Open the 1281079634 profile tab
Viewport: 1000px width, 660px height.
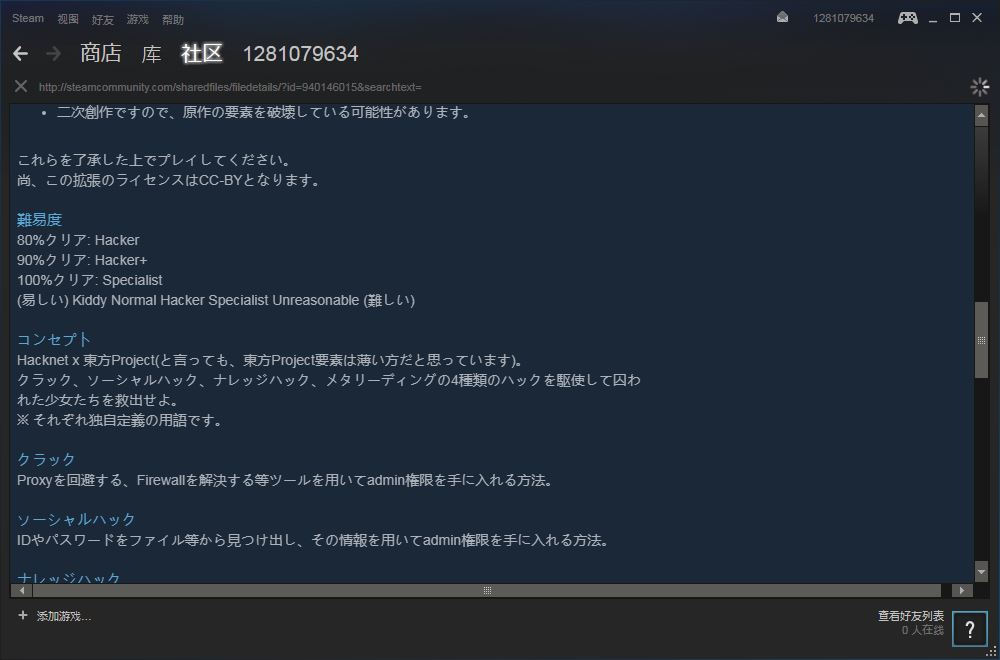click(300, 54)
